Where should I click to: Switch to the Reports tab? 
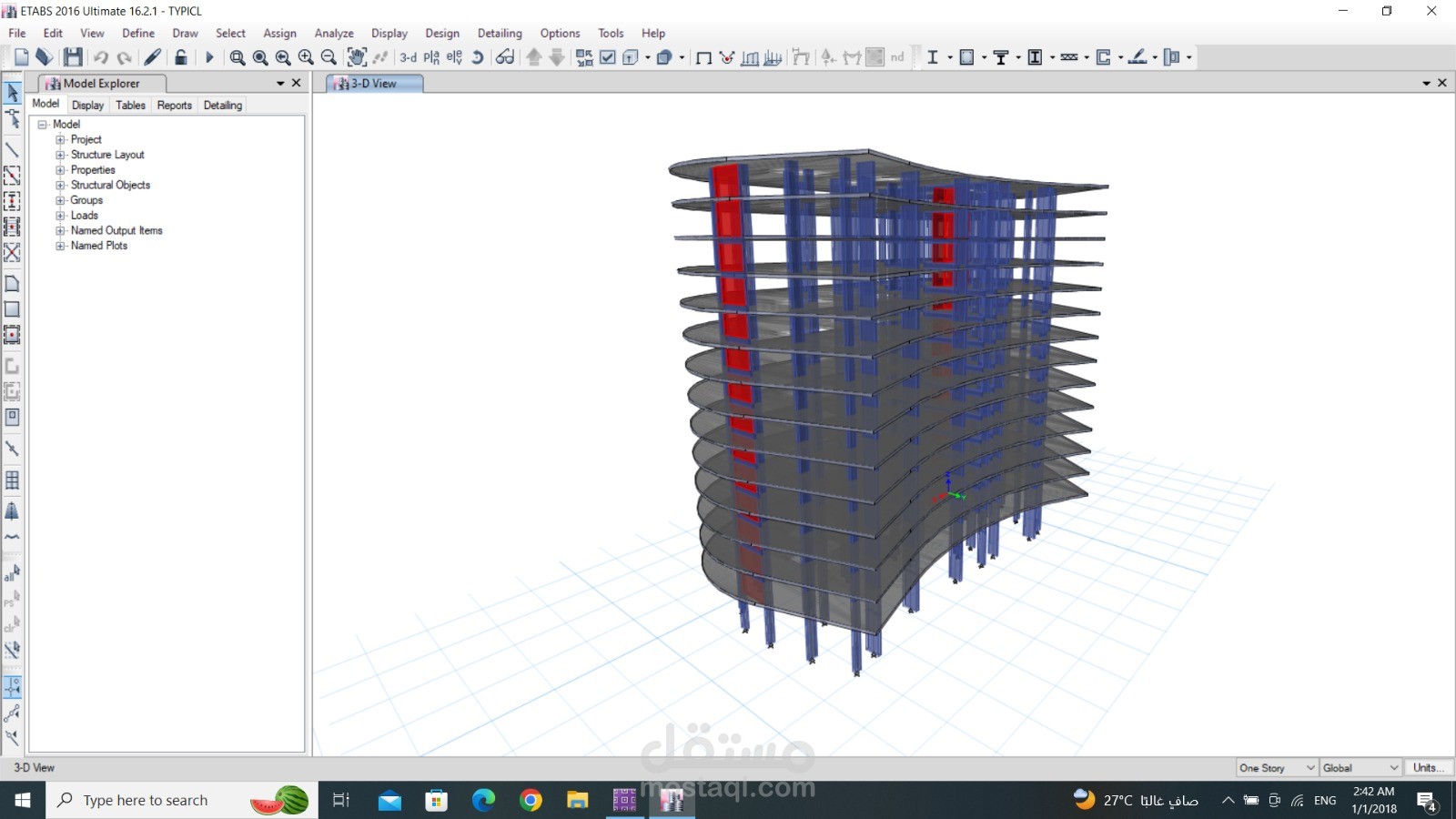174,105
